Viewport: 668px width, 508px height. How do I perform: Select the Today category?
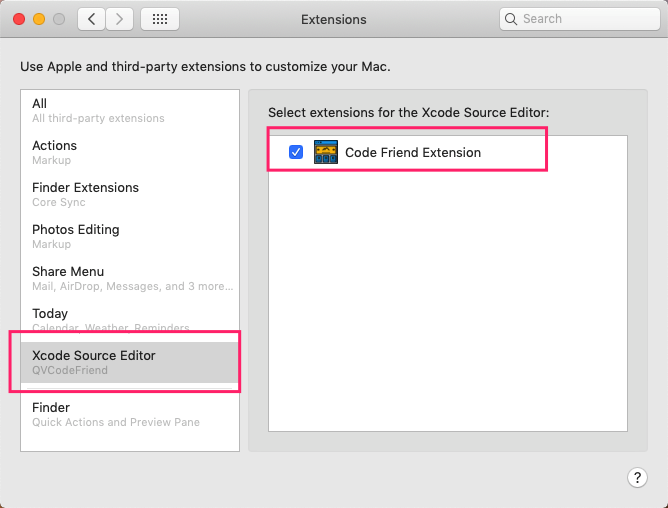click(130, 320)
